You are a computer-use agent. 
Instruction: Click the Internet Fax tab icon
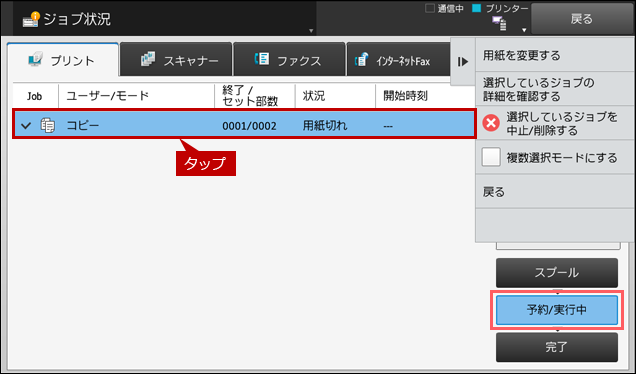pyautogui.click(x=361, y=60)
